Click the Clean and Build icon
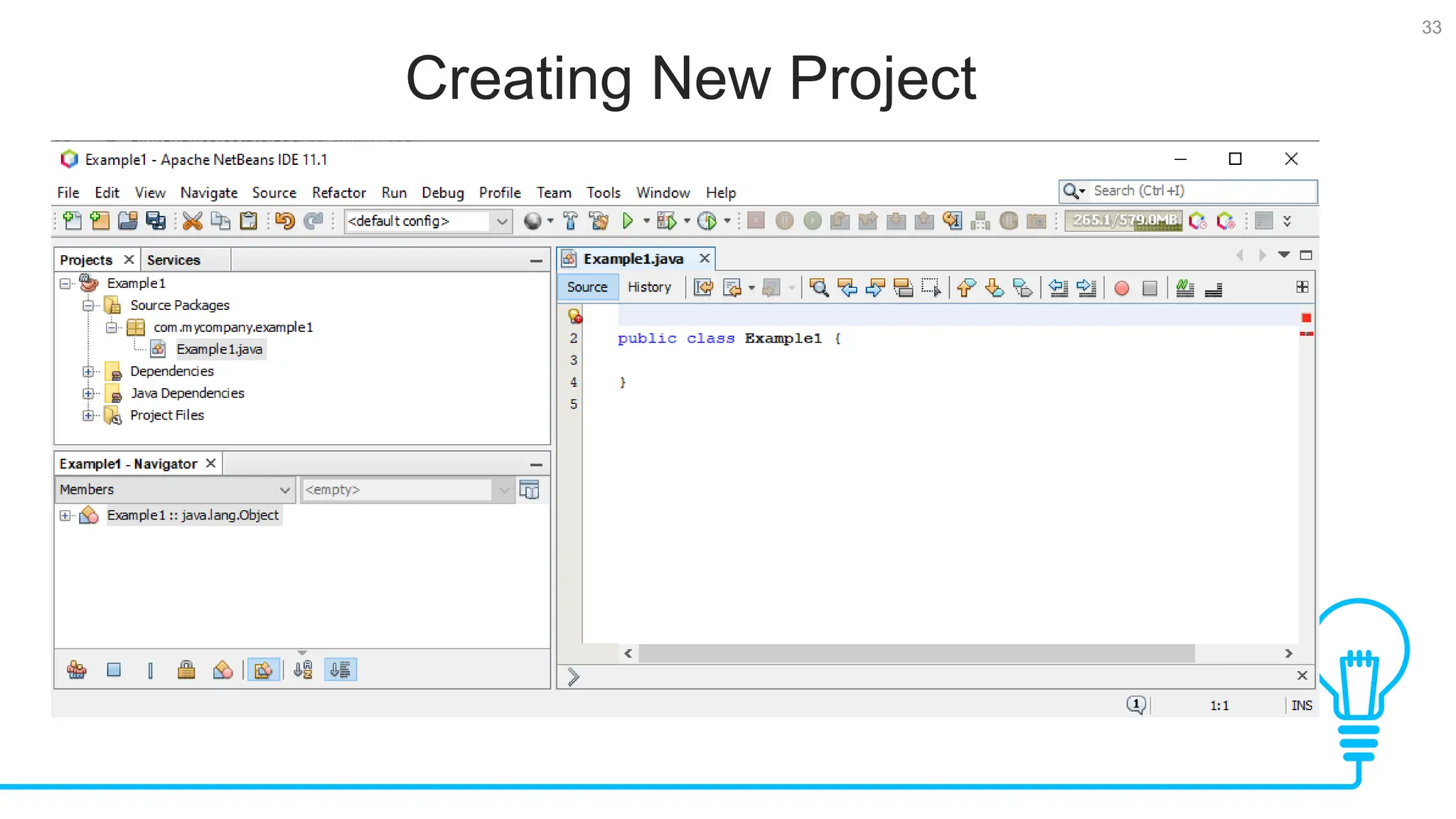This screenshot has width=1456, height=819. (599, 221)
